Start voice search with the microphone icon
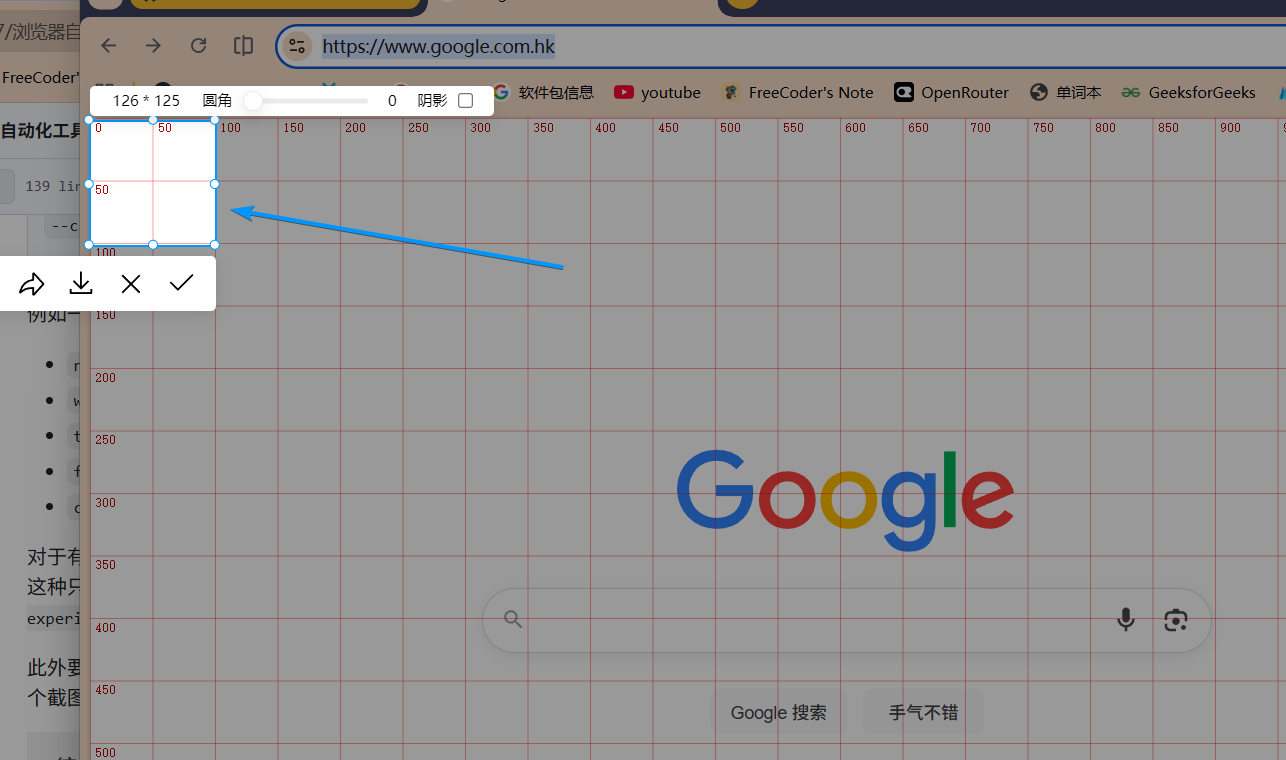Viewport: 1286px width, 760px height. click(1126, 620)
